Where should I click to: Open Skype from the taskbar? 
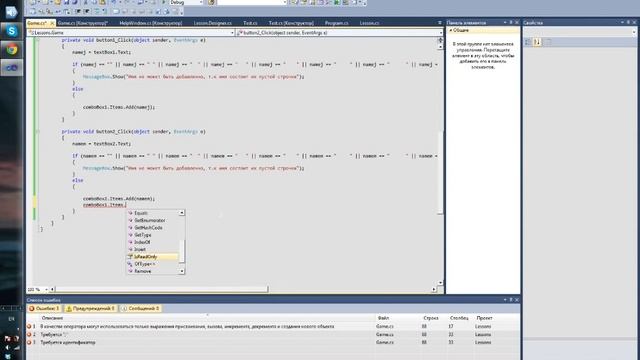pyautogui.click(x=11, y=31)
